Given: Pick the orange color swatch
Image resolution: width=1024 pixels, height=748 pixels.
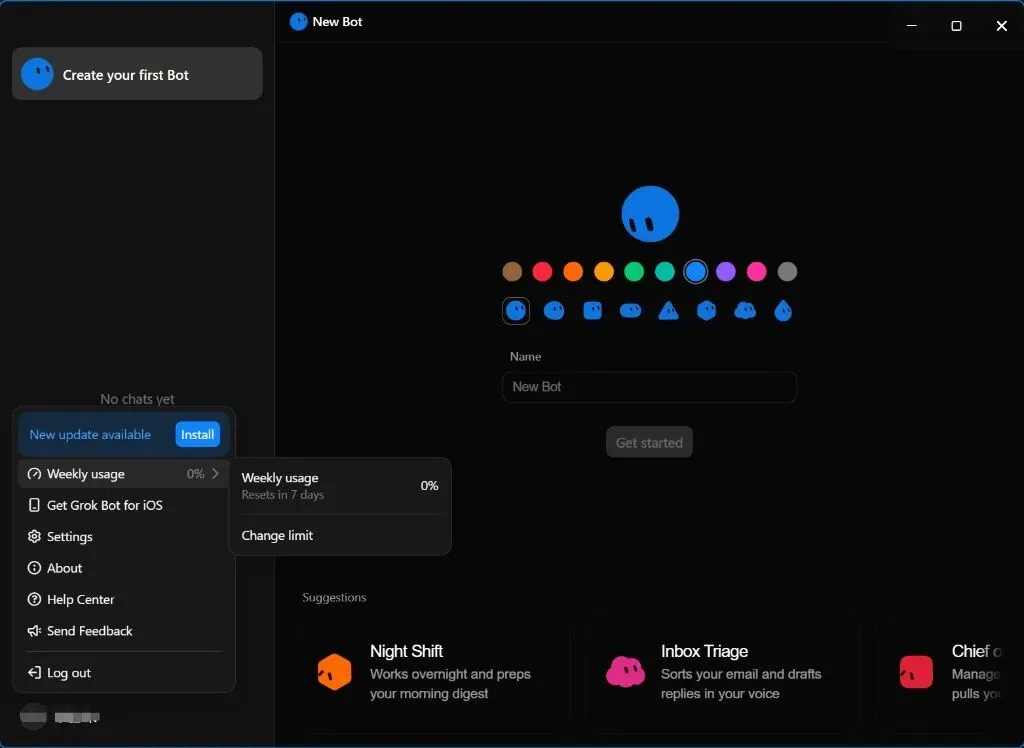Looking at the screenshot, I should [573, 272].
